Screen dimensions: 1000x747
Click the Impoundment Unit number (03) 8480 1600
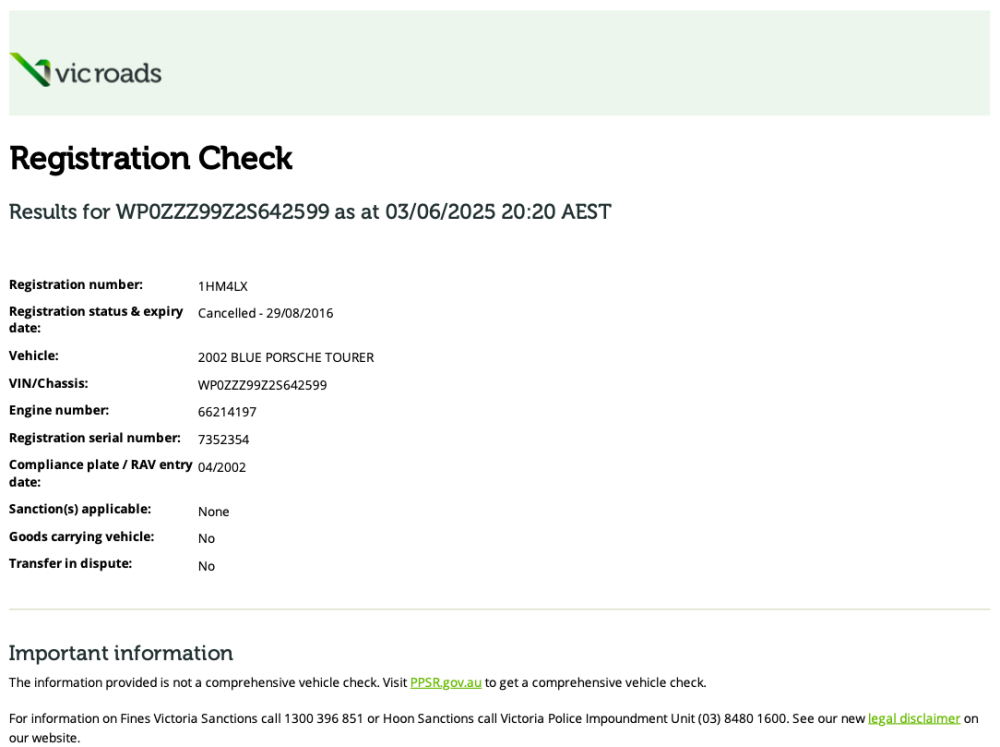[742, 718]
